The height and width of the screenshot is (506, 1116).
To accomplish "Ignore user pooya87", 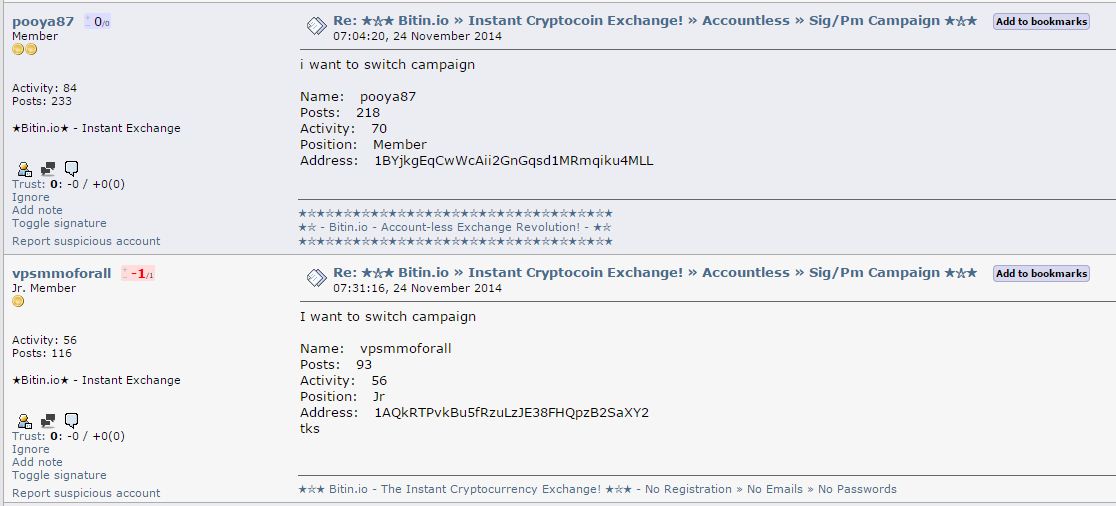I will tap(31, 197).
